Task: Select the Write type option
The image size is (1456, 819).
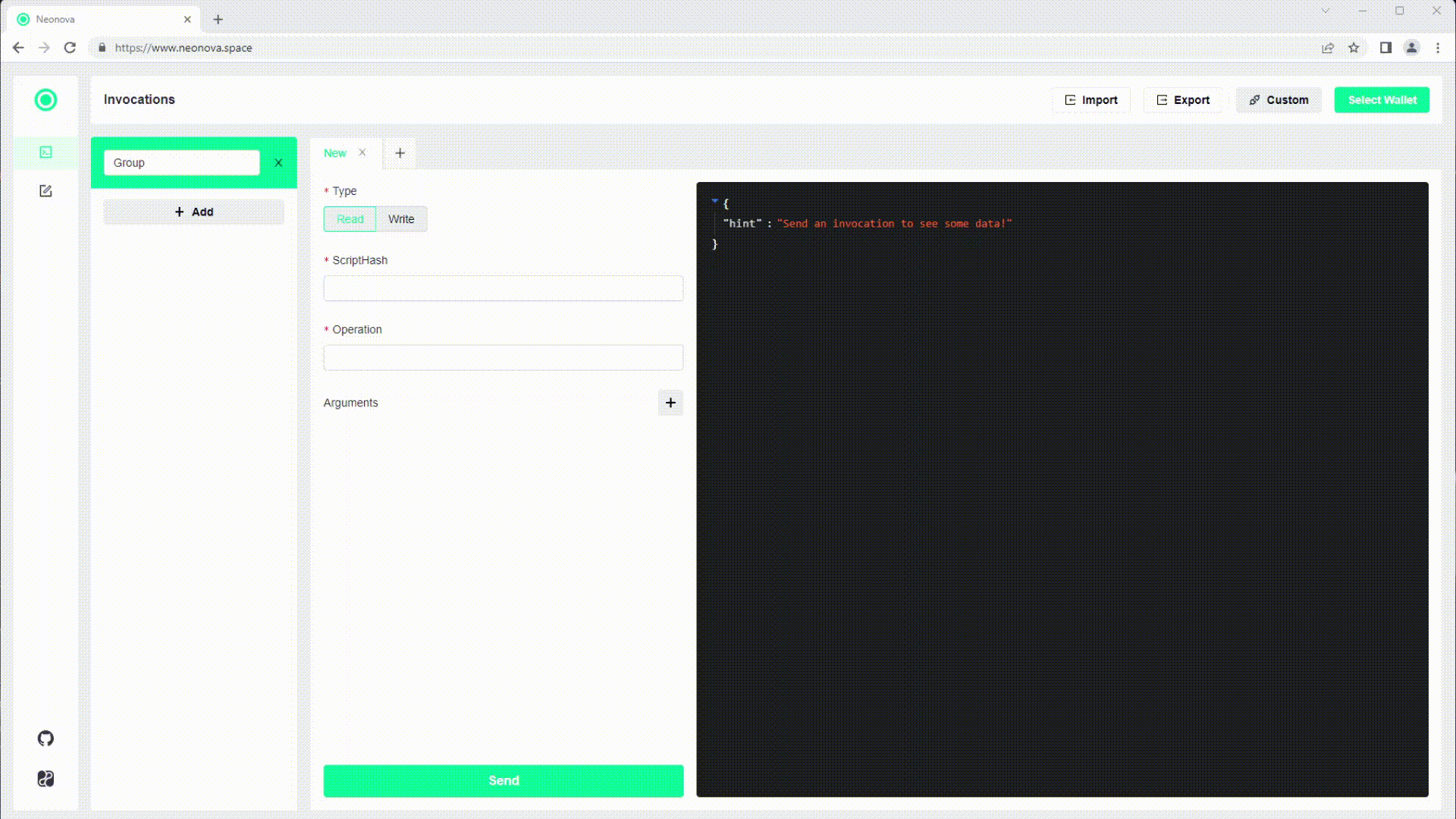Action: point(400,219)
